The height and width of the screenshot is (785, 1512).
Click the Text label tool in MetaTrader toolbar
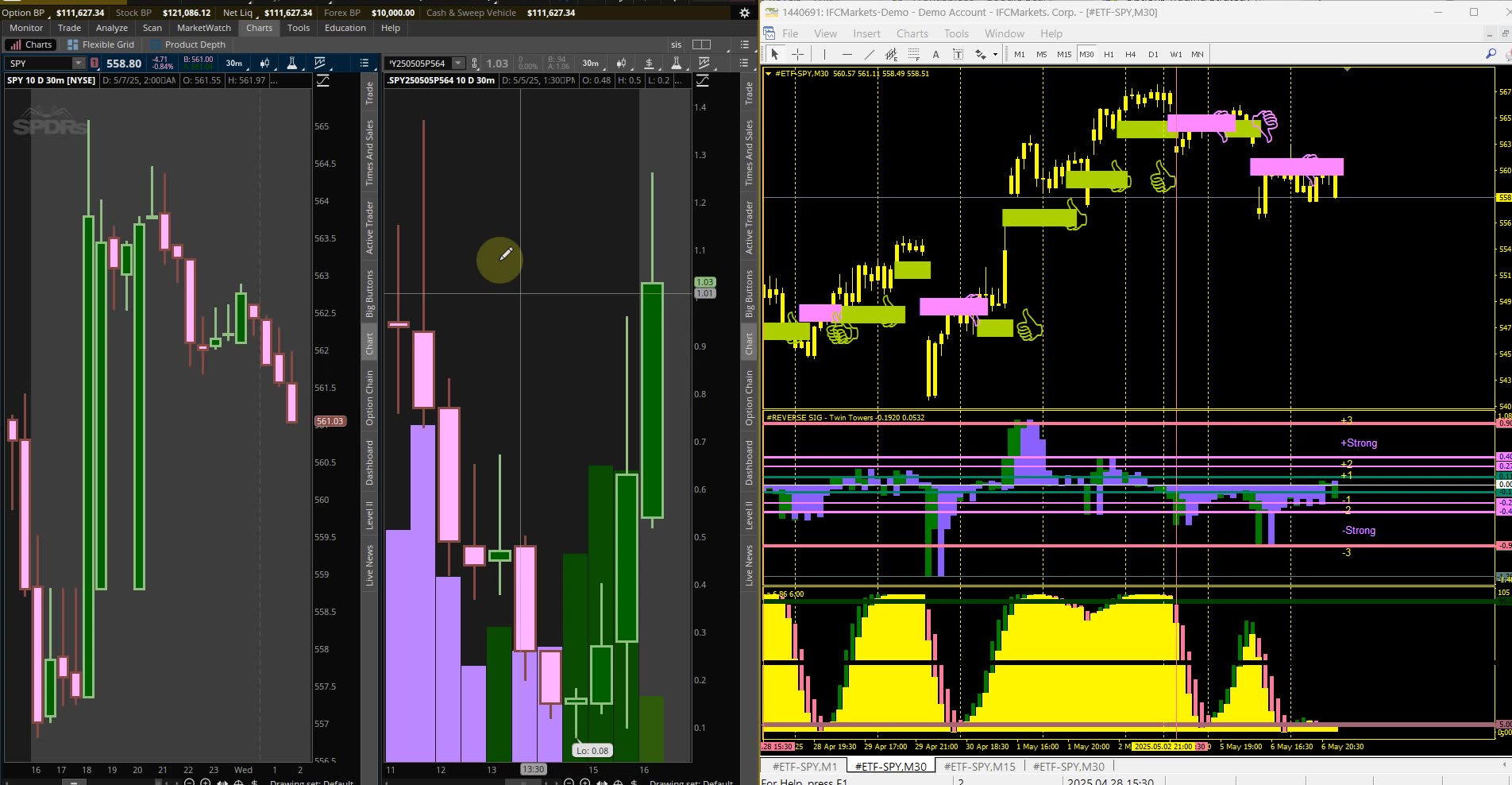[958, 54]
